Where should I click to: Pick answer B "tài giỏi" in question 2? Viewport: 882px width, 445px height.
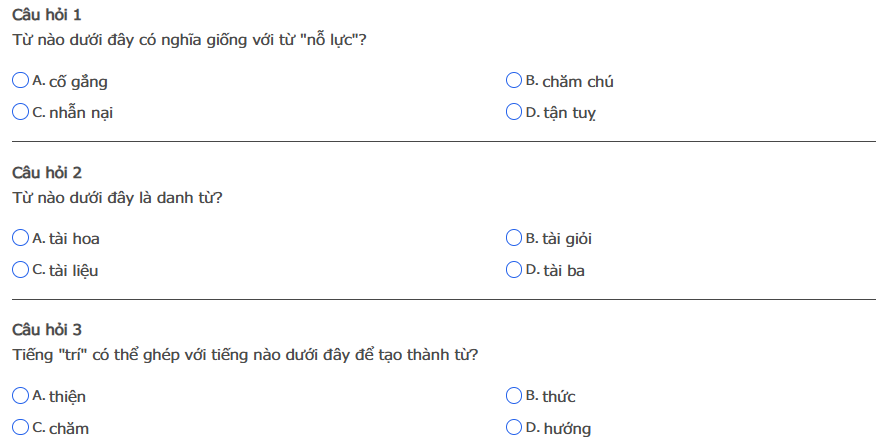tap(515, 238)
